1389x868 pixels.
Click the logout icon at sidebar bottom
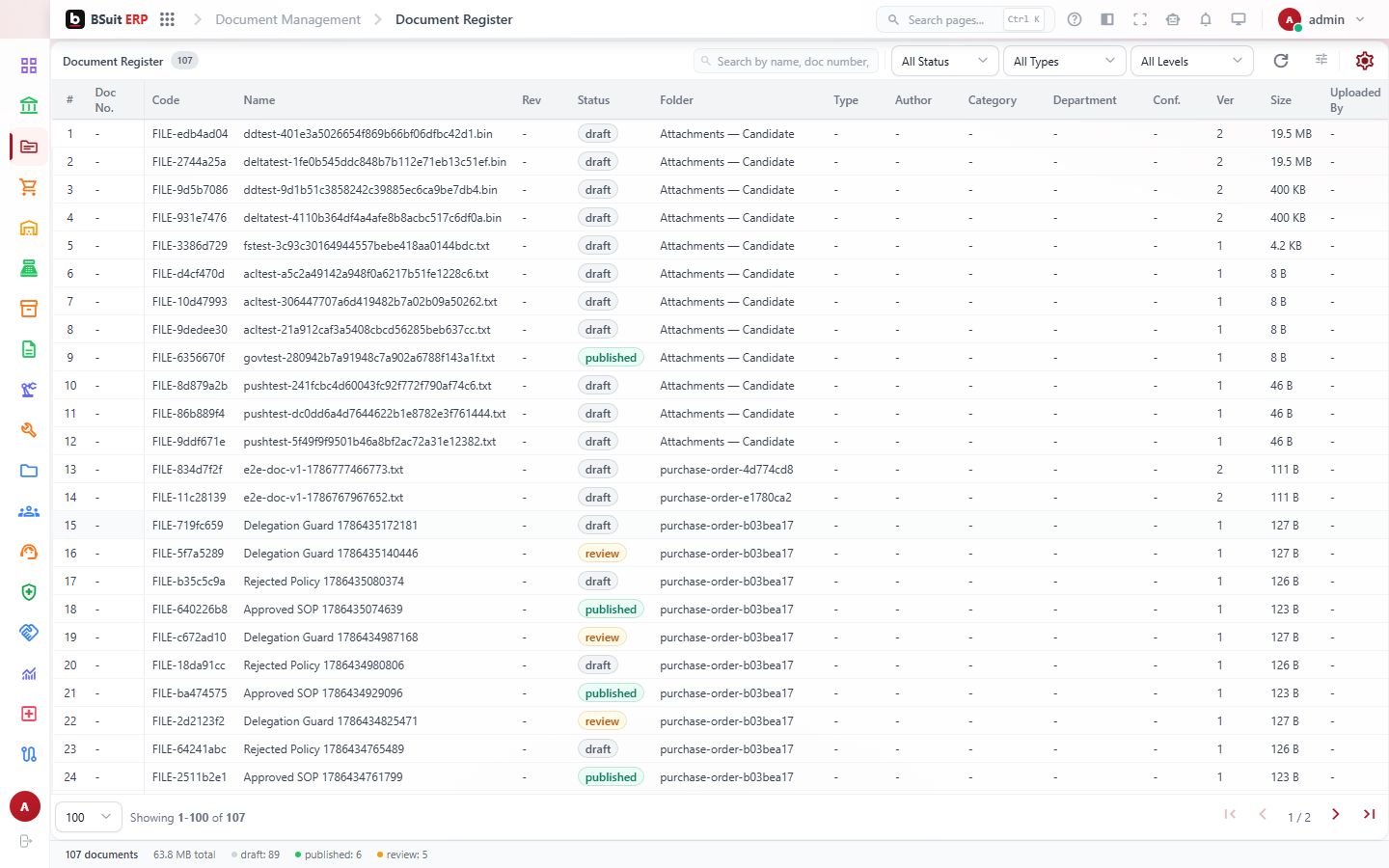(25, 841)
